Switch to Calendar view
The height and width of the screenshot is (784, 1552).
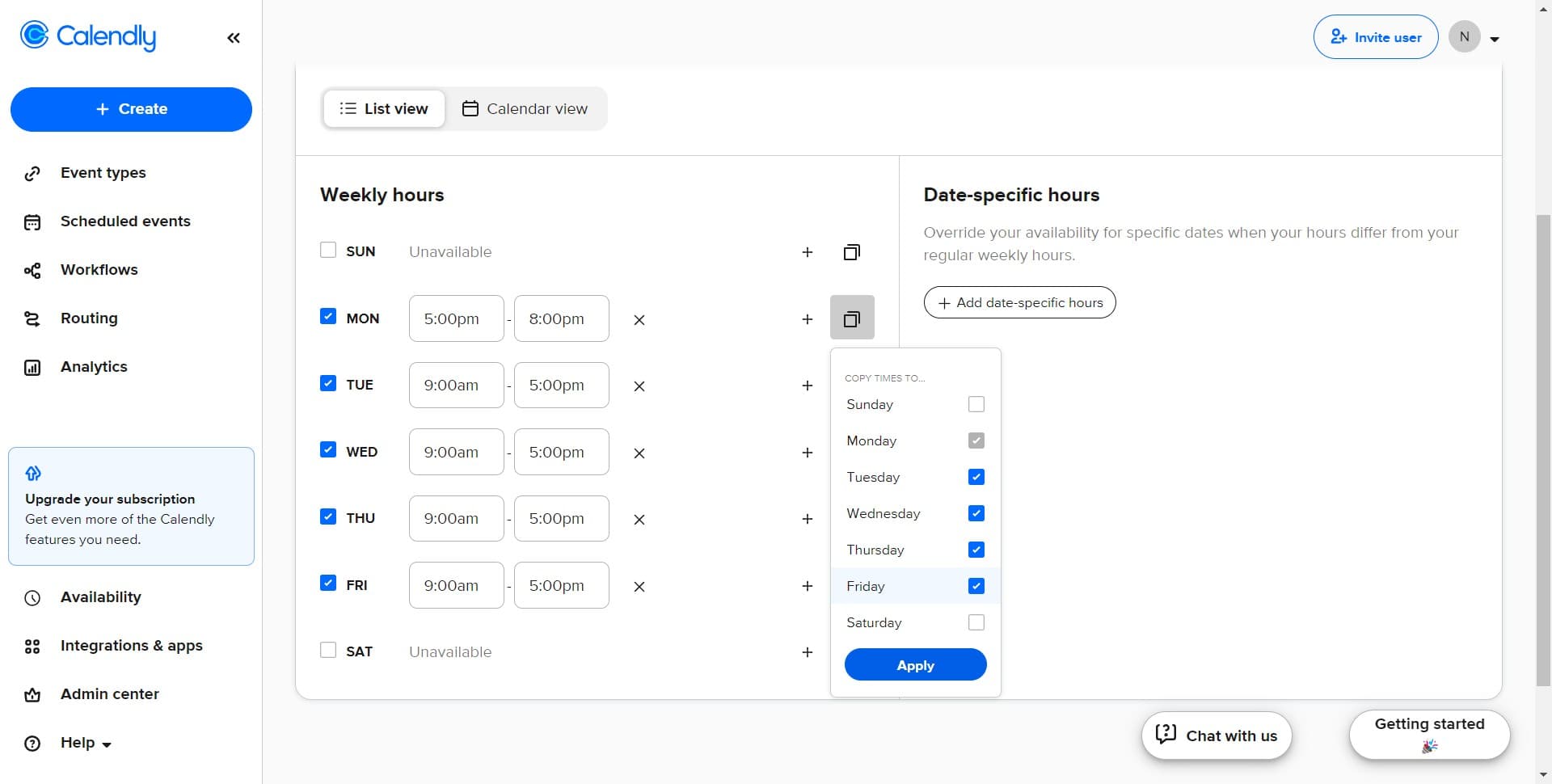(525, 108)
